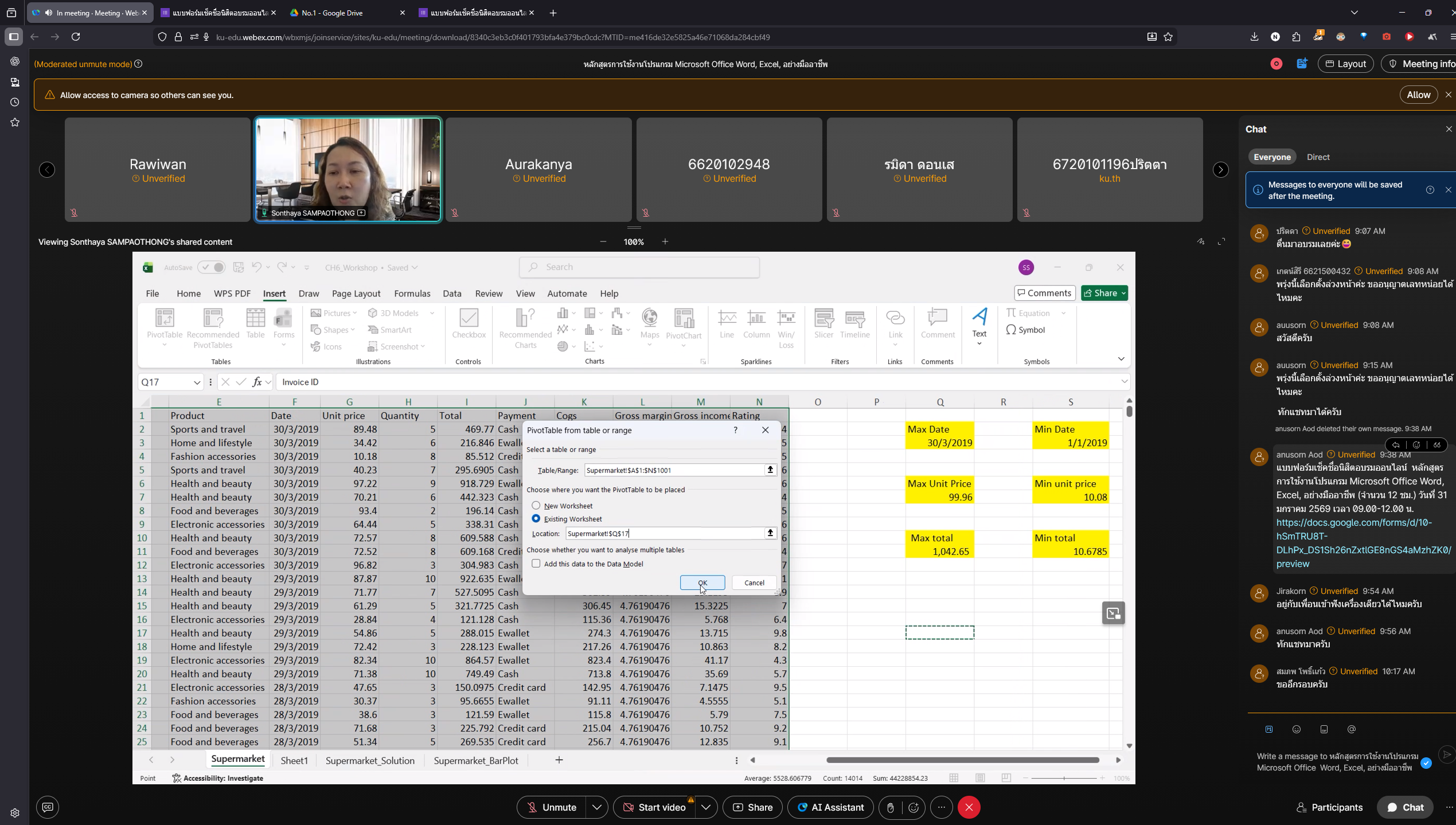Switch to the Direct chat tab
Viewport: 1456px width, 825px height.
point(1317,157)
